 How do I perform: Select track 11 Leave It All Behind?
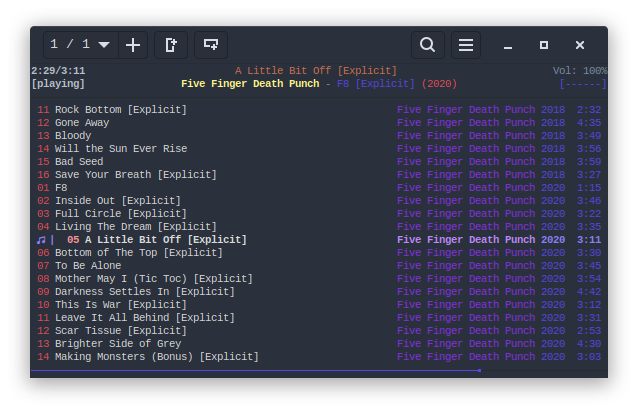319,318
